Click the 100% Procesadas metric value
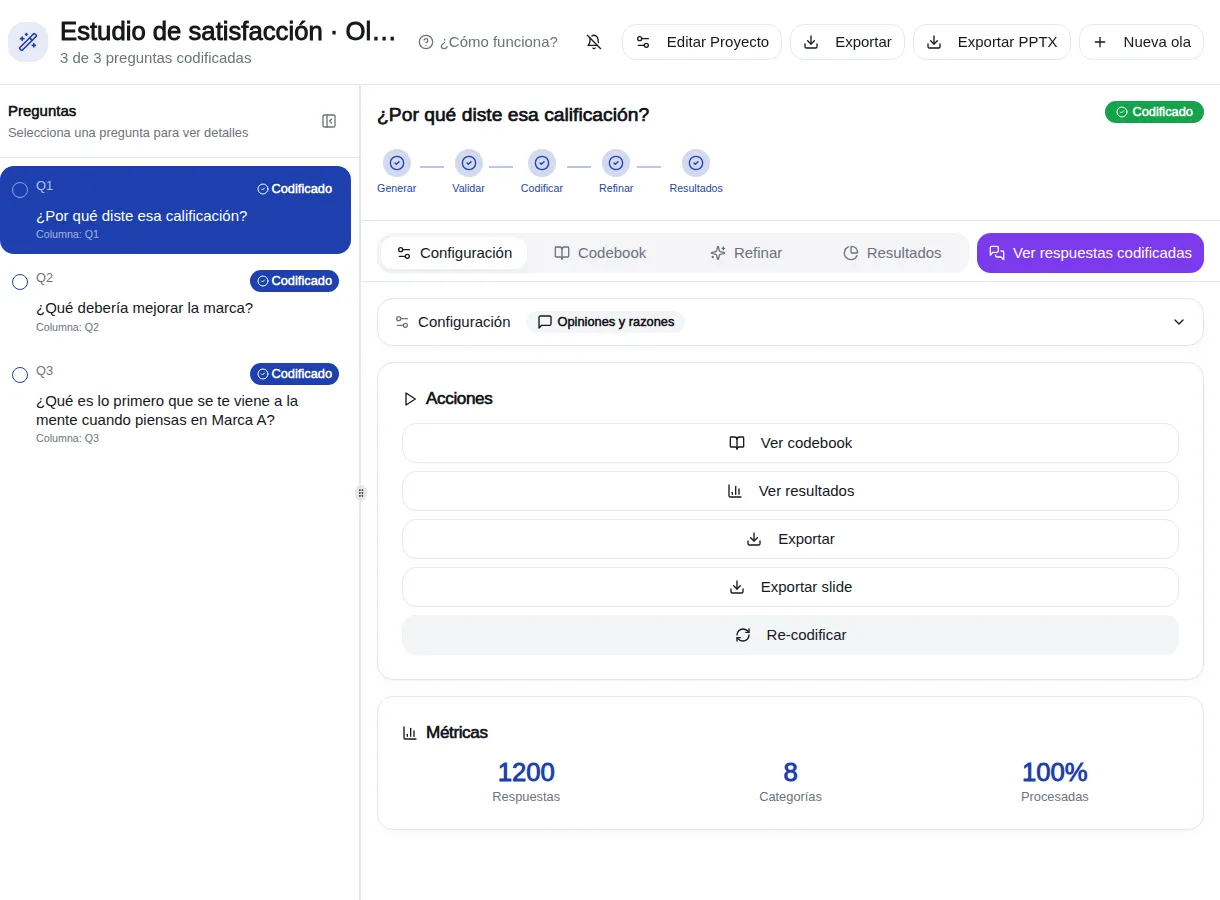Image resolution: width=1220 pixels, height=900 pixels. click(1054, 772)
